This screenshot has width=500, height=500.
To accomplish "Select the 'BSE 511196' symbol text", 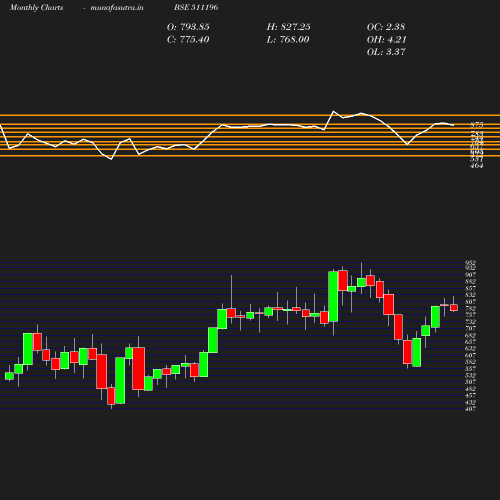I will click(x=196, y=7).
